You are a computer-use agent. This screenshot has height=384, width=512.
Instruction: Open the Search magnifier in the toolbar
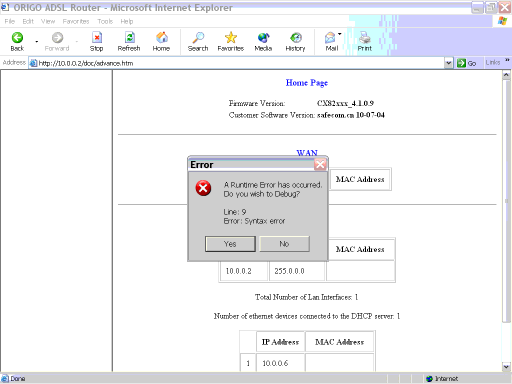pyautogui.click(x=198, y=37)
